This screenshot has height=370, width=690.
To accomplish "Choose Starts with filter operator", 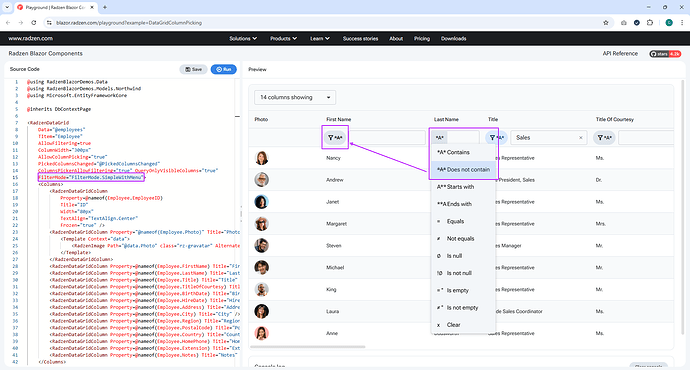I will click(463, 187).
